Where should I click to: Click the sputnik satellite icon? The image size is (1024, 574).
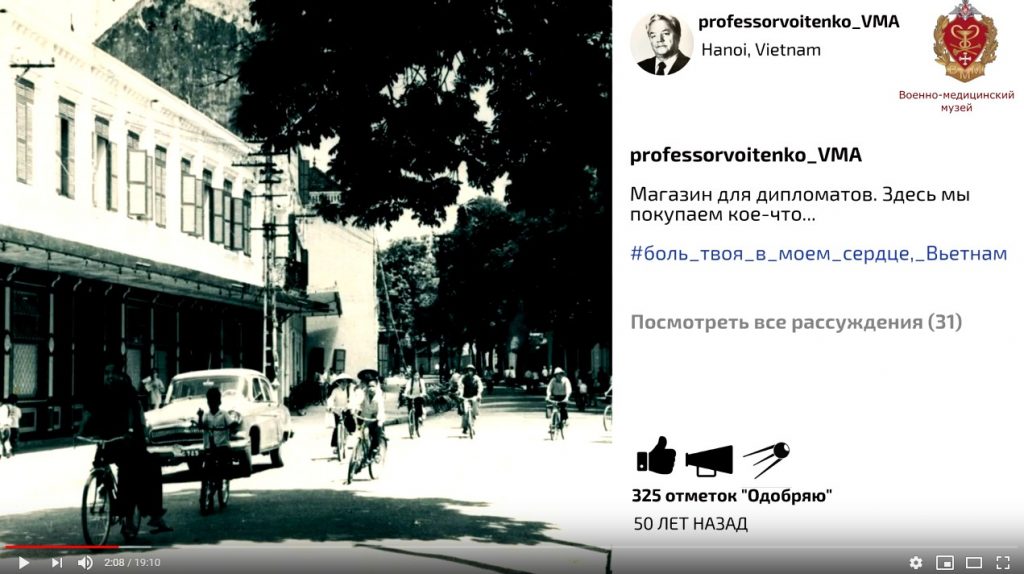pos(767,458)
